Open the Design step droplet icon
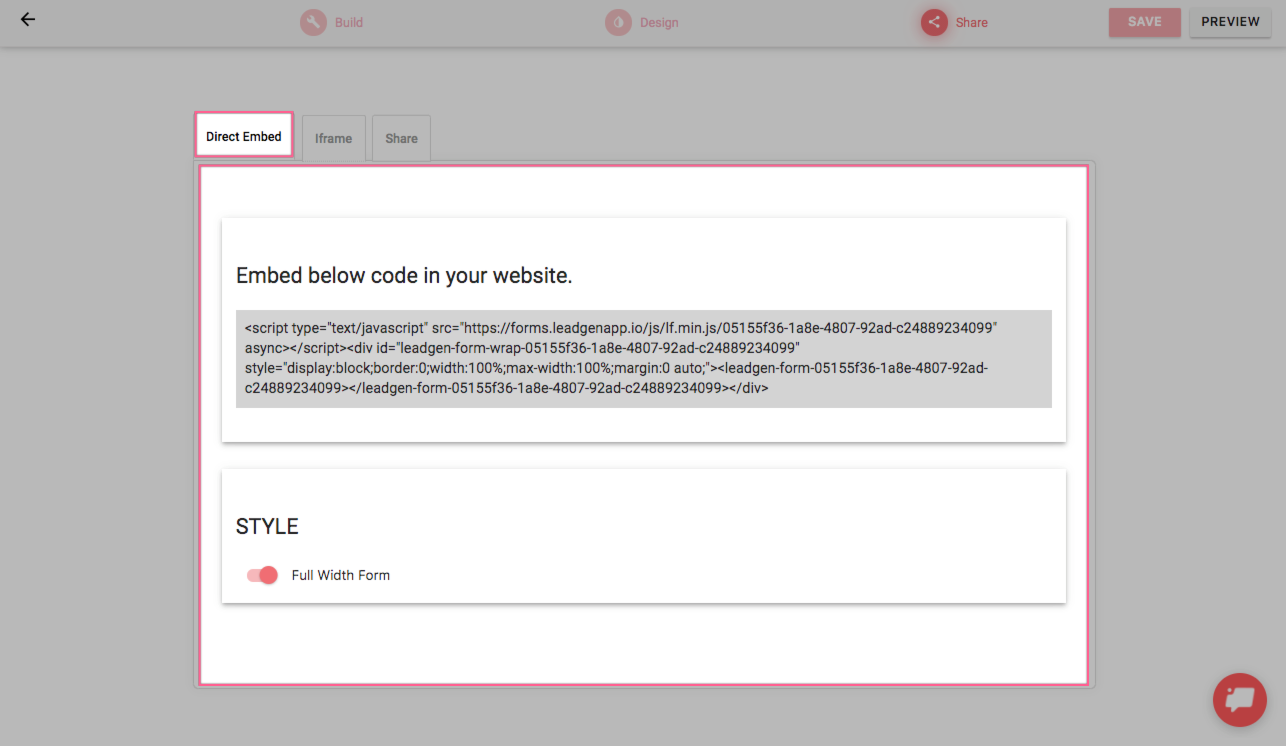This screenshot has width=1286, height=746. coord(618,22)
